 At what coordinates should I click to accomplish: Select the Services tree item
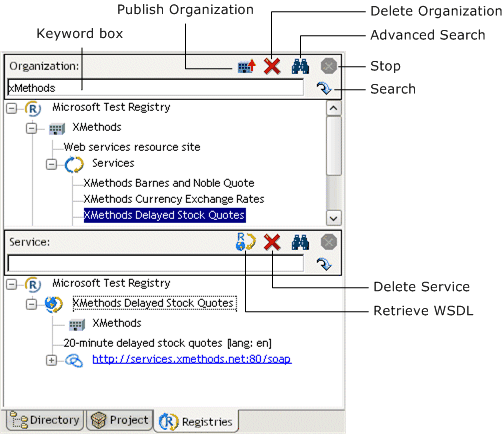coord(113,163)
